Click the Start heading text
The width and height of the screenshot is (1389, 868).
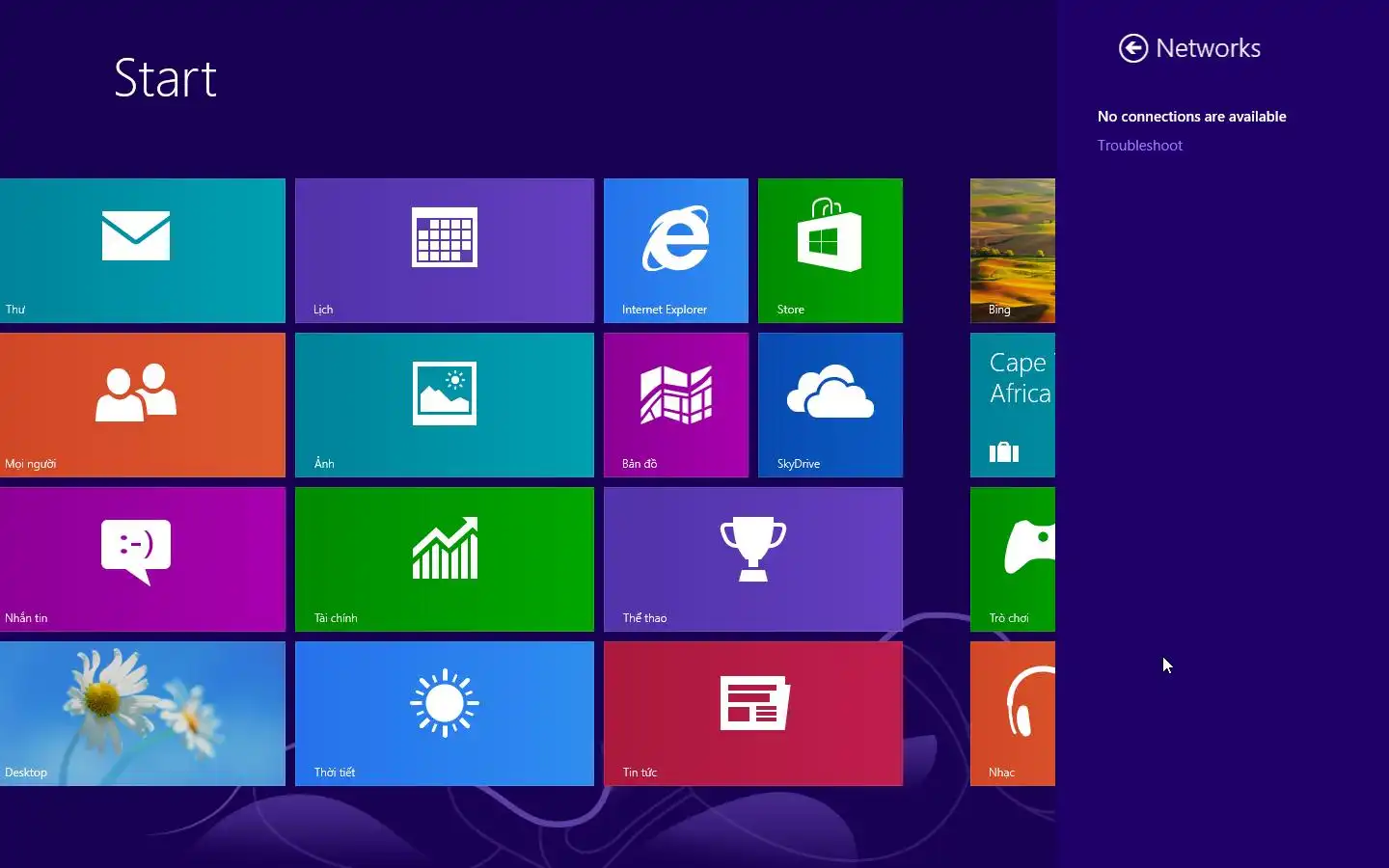tap(165, 78)
